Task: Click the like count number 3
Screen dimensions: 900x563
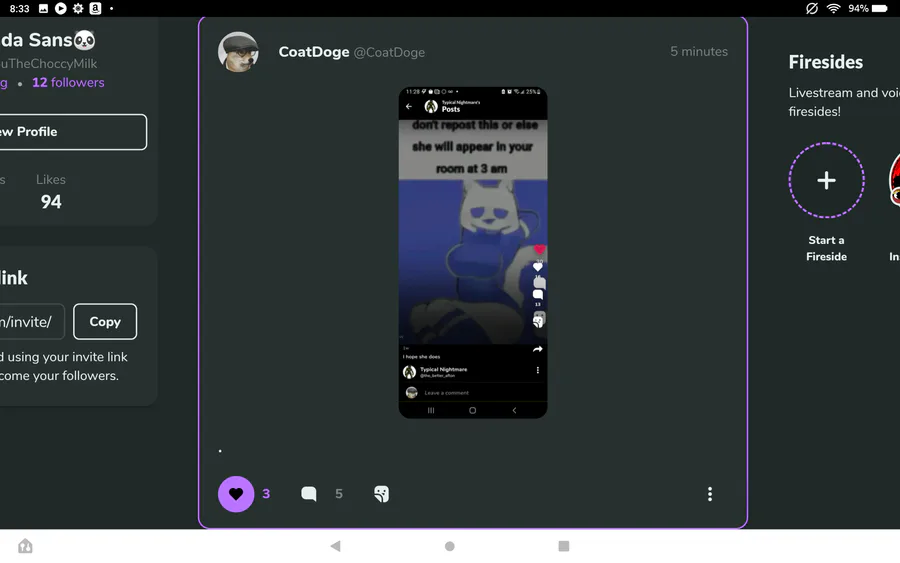Action: tap(266, 494)
